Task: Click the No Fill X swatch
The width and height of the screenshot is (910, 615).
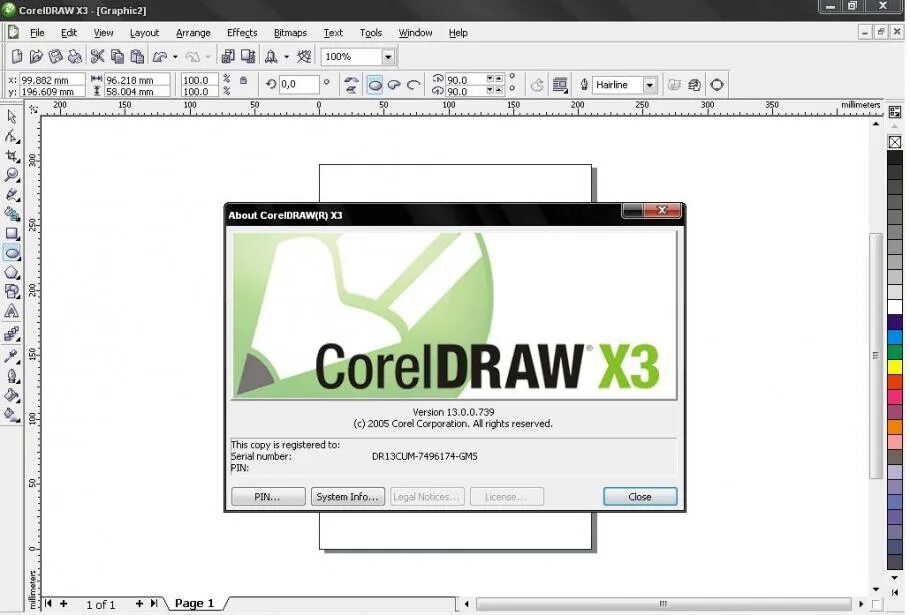Action: pyautogui.click(x=895, y=142)
